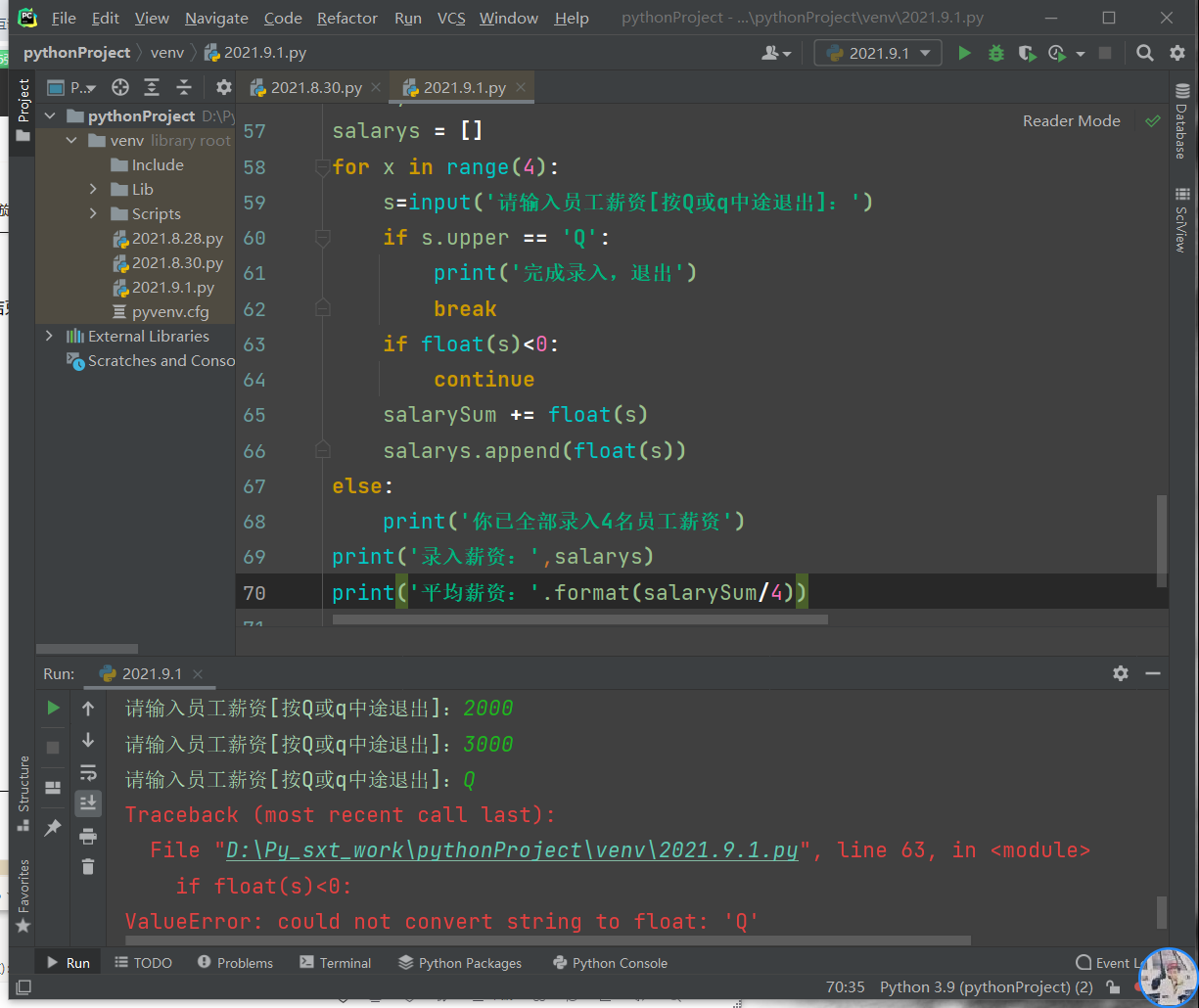Screen dimensions: 1199x1008
Task: Open the Python Console tool window
Action: (610, 963)
